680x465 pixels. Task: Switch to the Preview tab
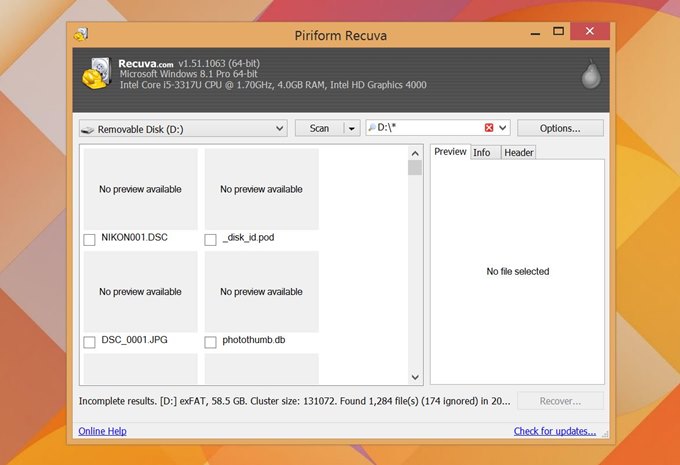[x=450, y=151]
